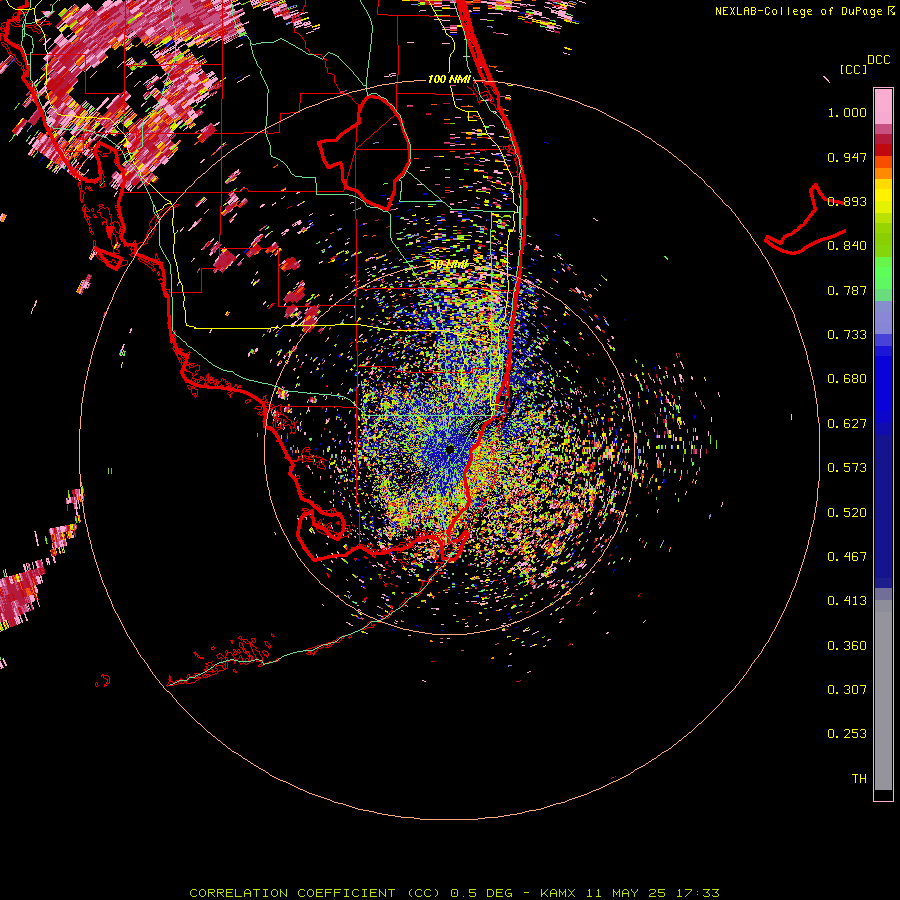Click the 0.467 legend value
The height and width of the screenshot is (900, 900).
point(847,557)
